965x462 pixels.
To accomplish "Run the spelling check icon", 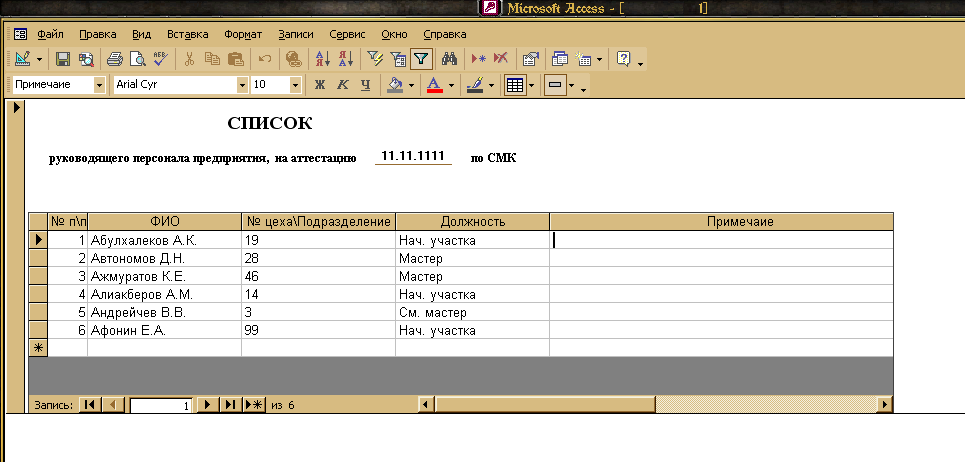I will click(x=160, y=59).
